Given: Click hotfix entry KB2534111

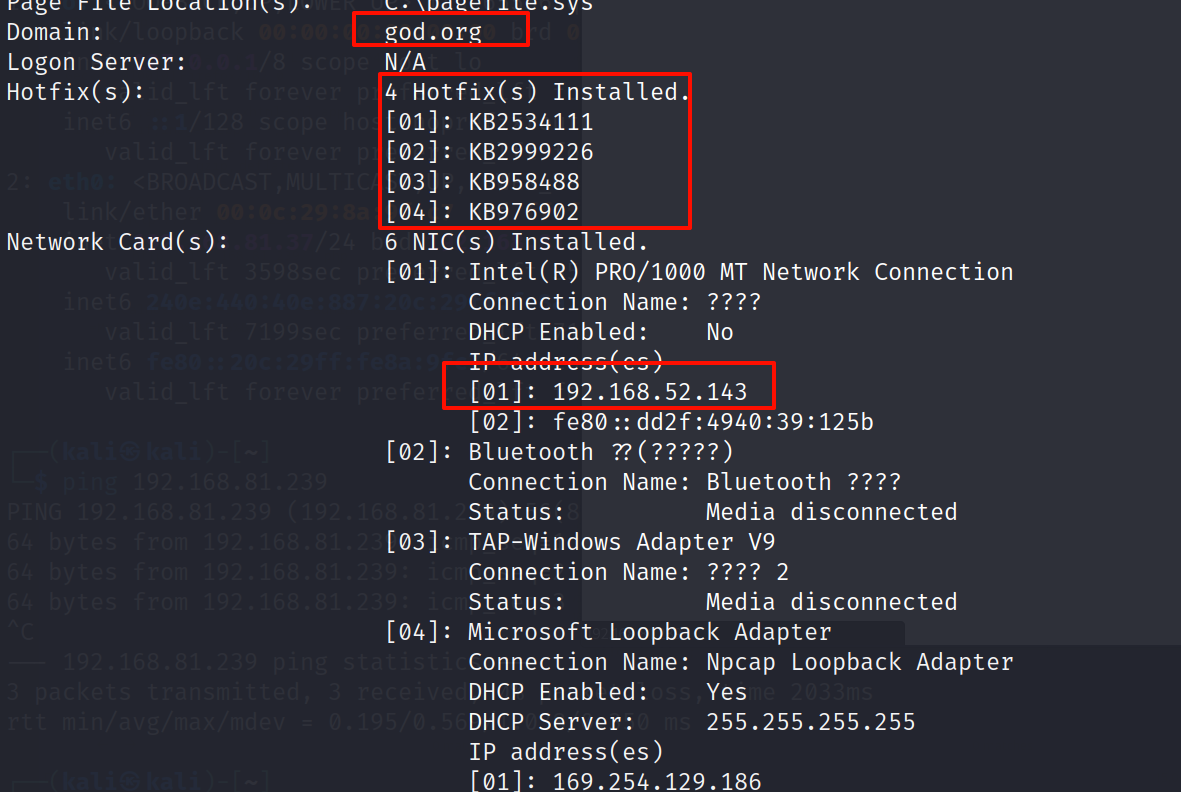Looking at the screenshot, I should (530, 122).
